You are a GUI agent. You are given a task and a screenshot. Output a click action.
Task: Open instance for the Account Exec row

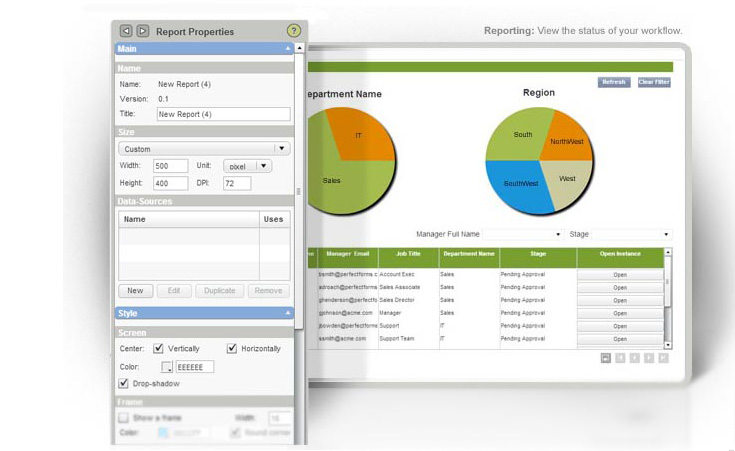coord(620,275)
